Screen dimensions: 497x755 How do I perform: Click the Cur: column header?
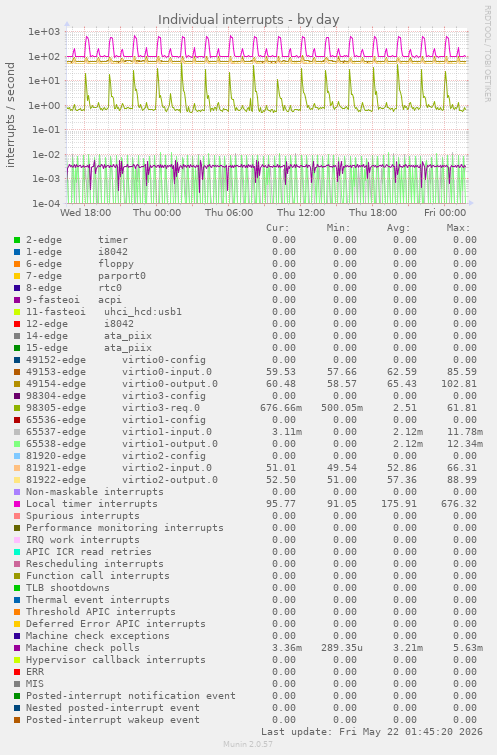tap(278, 228)
